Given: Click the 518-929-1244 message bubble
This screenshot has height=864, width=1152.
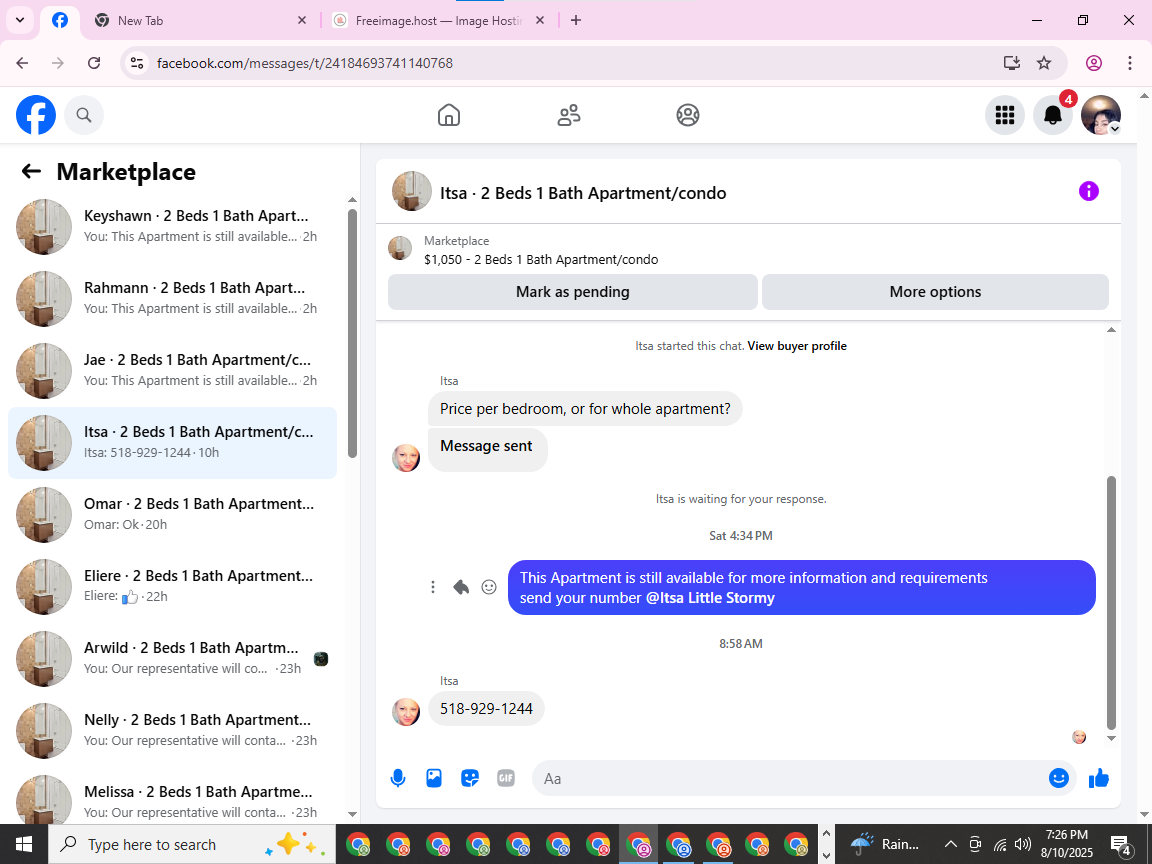Looking at the screenshot, I should [x=486, y=709].
